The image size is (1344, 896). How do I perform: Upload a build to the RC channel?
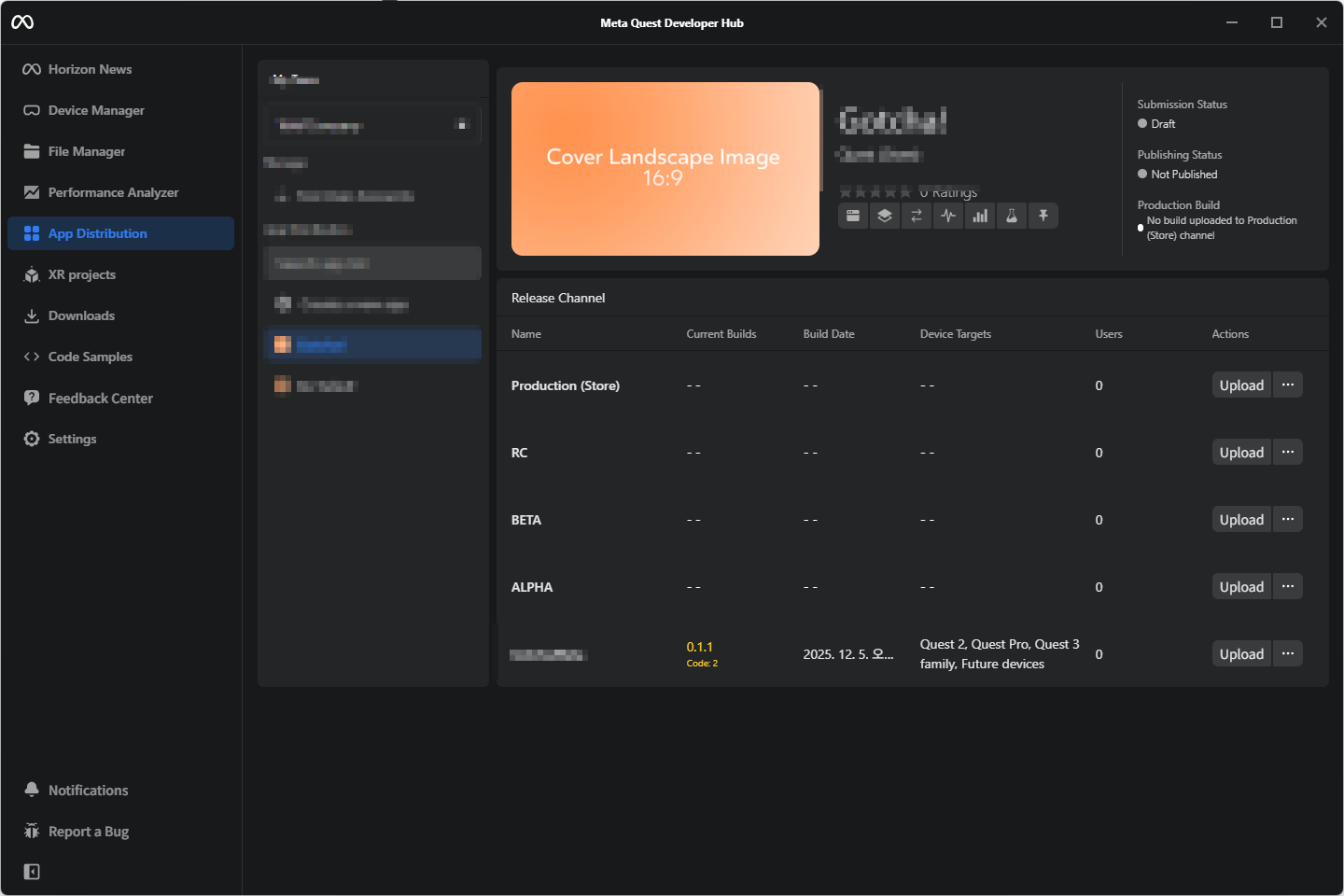tap(1241, 453)
